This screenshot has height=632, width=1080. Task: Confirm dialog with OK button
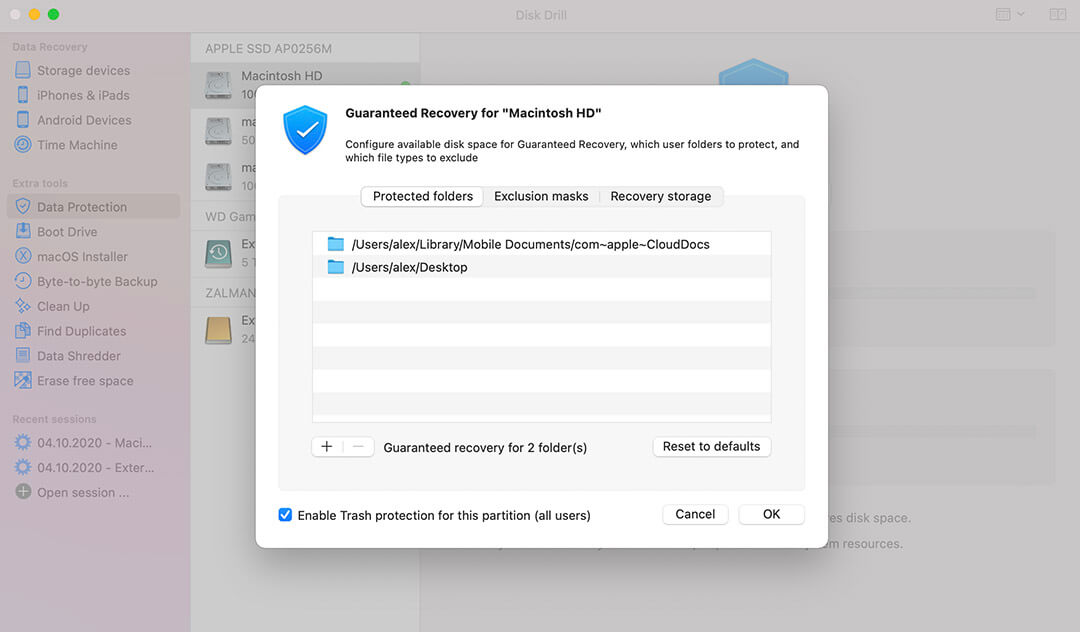(x=771, y=514)
